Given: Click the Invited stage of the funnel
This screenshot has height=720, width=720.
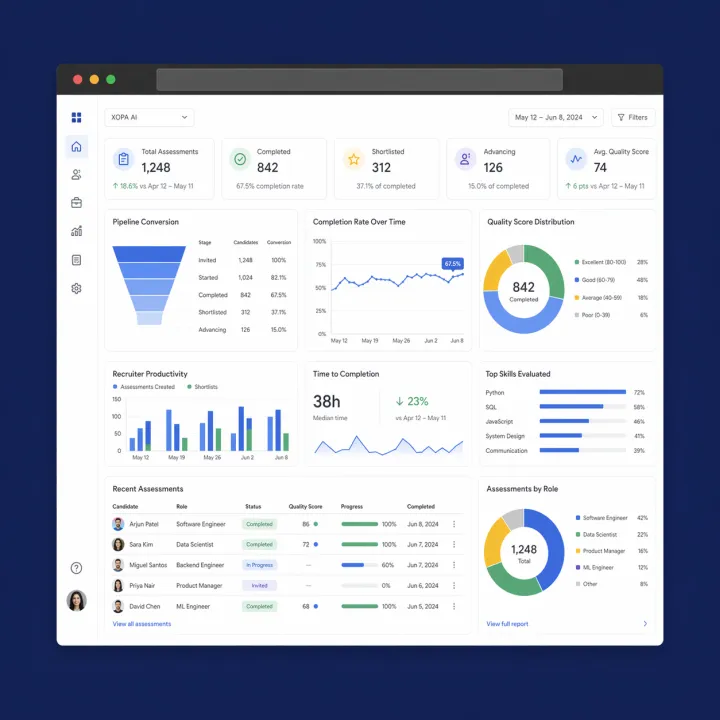Looking at the screenshot, I should click(x=149, y=254).
